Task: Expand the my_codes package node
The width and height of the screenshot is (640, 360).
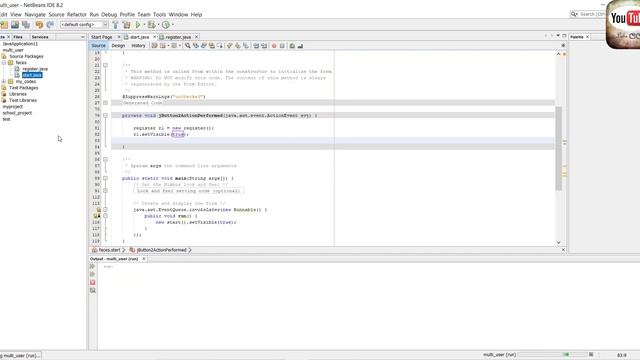Action: point(4,82)
